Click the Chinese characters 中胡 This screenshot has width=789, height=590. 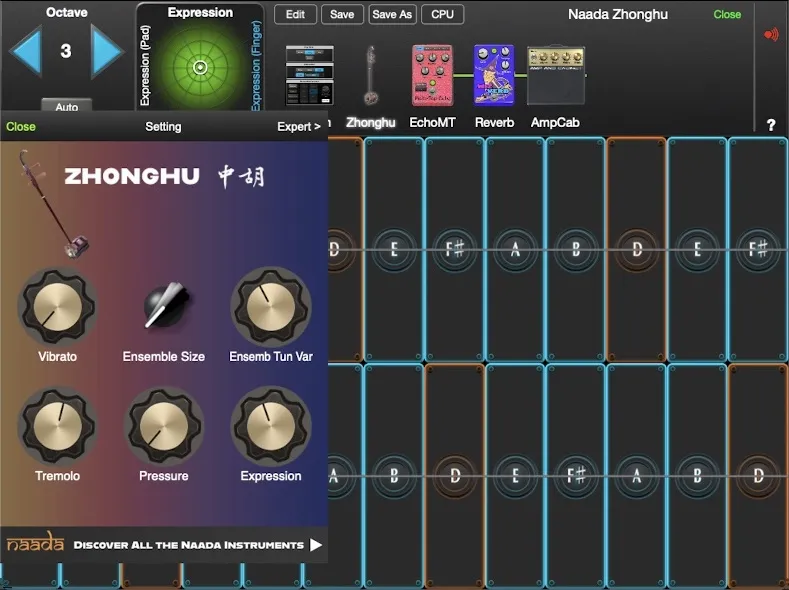(x=242, y=177)
